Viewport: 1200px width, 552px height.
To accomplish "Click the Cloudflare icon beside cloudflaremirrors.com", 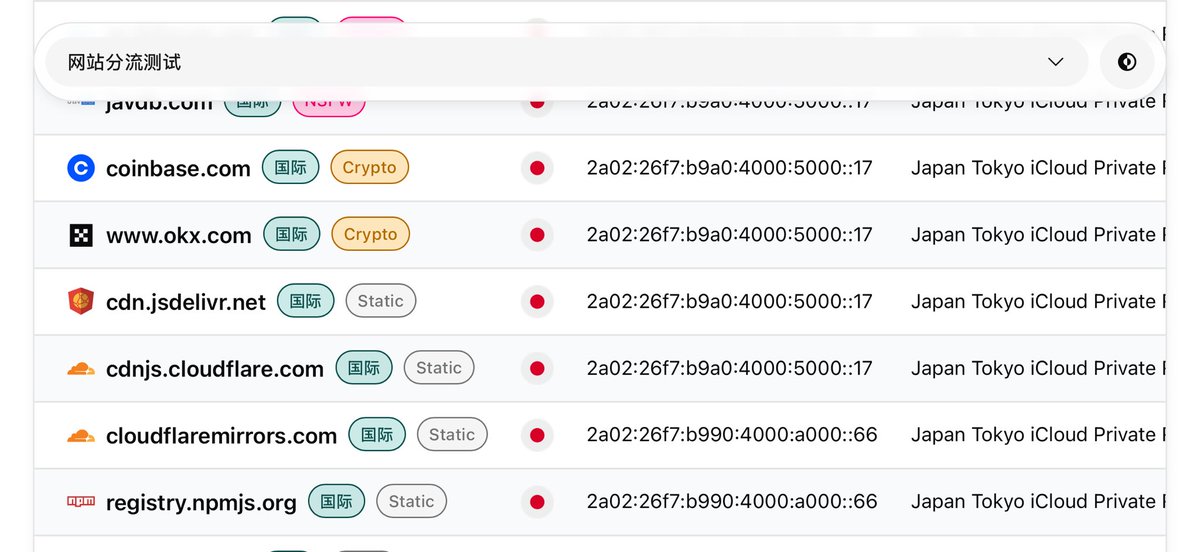I will tap(81, 435).
